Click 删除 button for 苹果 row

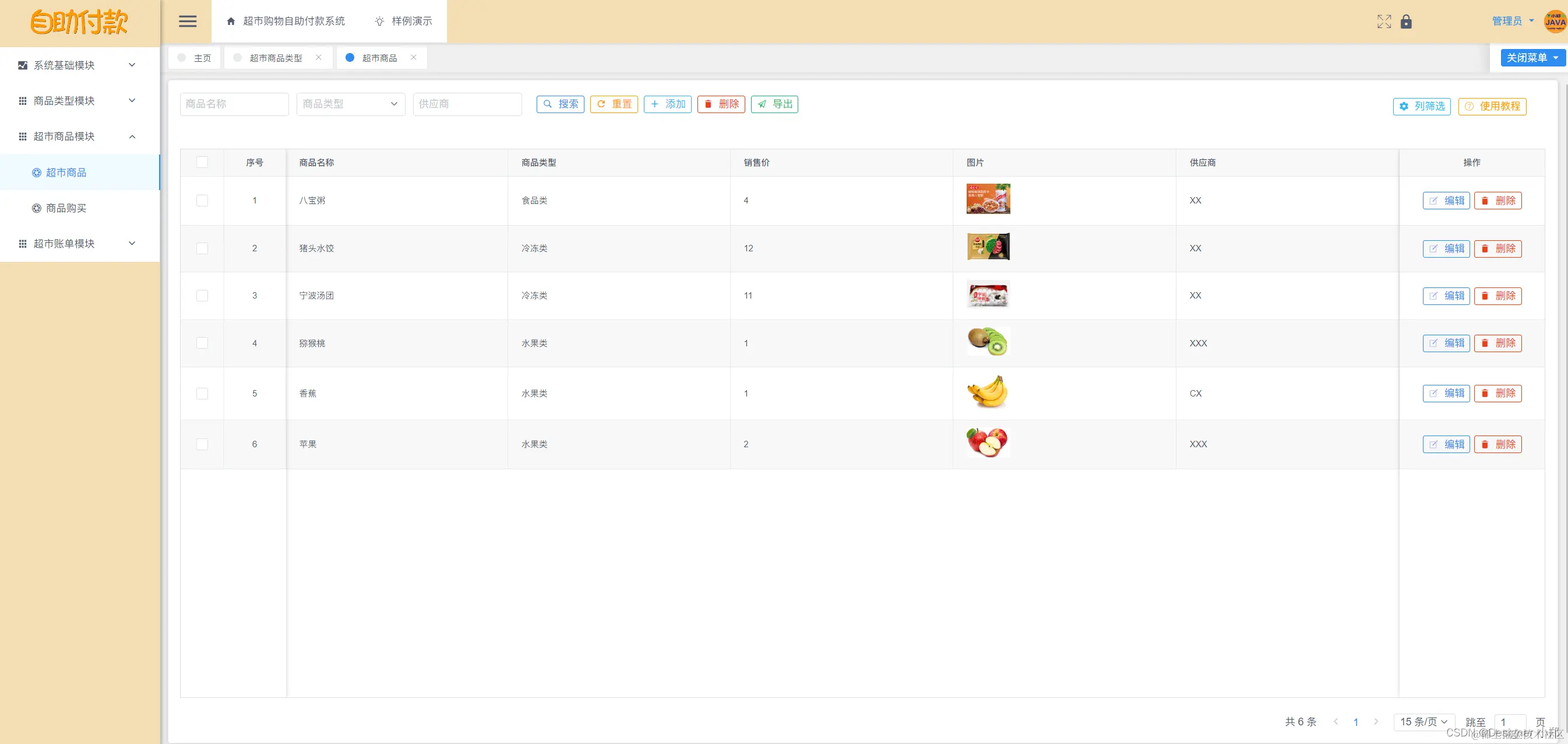tap(1497, 444)
